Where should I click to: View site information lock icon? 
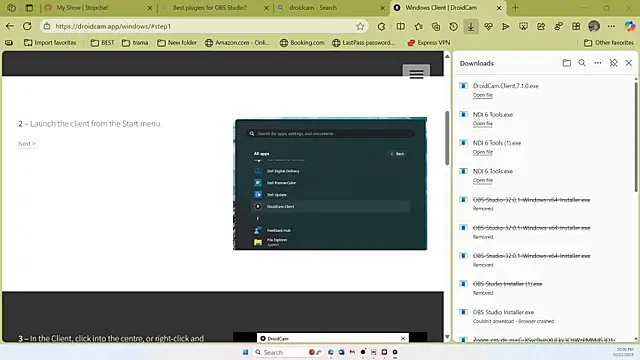click(x=47, y=26)
